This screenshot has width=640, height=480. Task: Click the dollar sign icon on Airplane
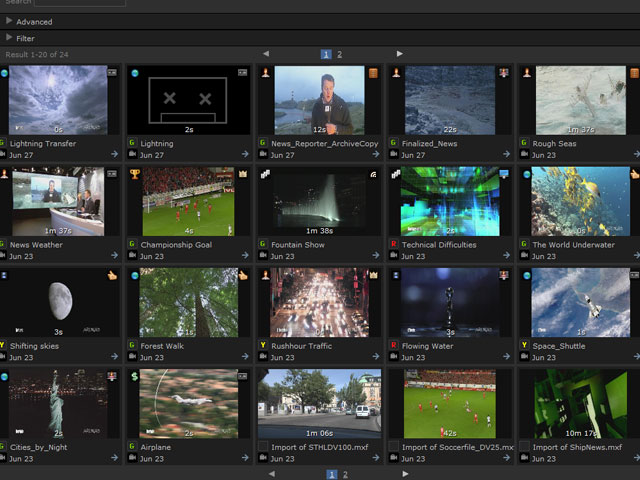pyautogui.click(x=135, y=377)
